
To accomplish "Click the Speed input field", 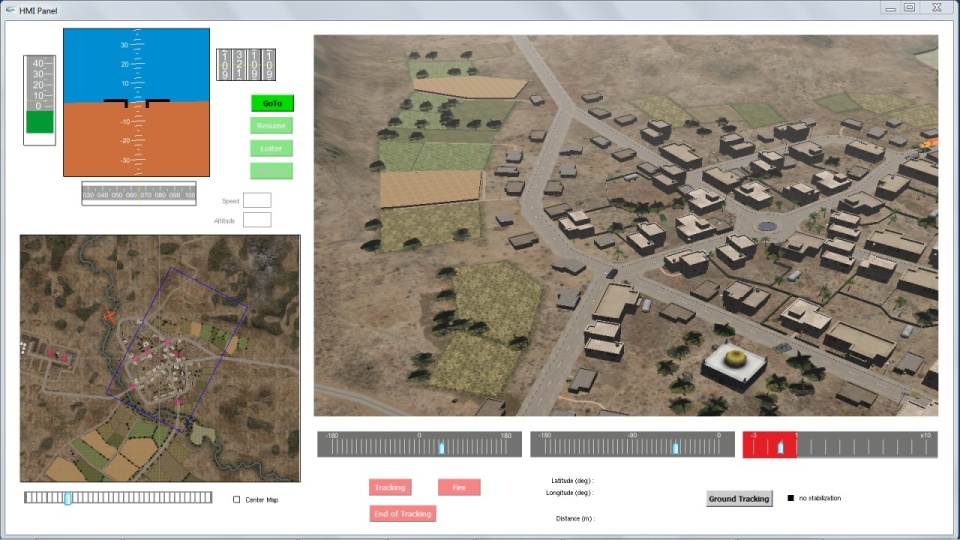I will [257, 200].
